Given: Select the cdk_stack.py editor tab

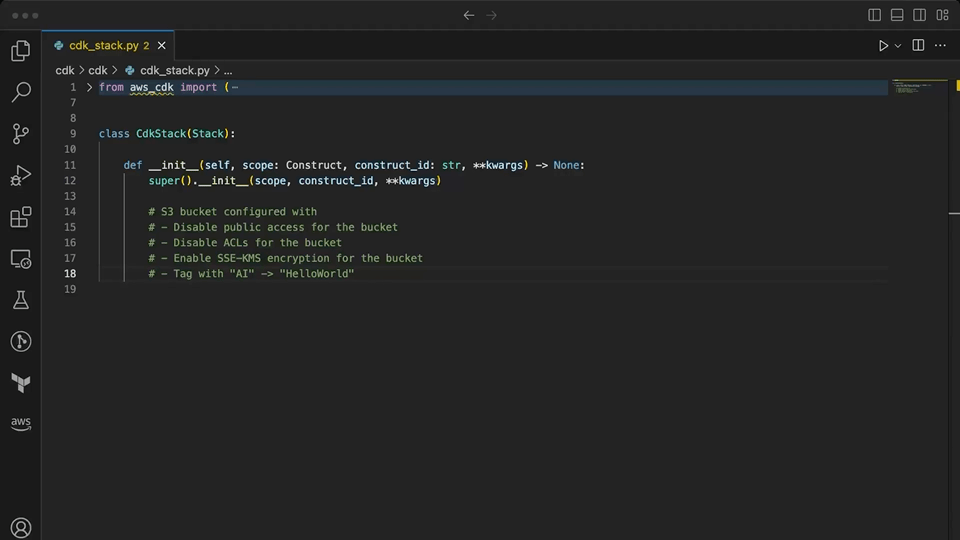Looking at the screenshot, I should coord(103,46).
